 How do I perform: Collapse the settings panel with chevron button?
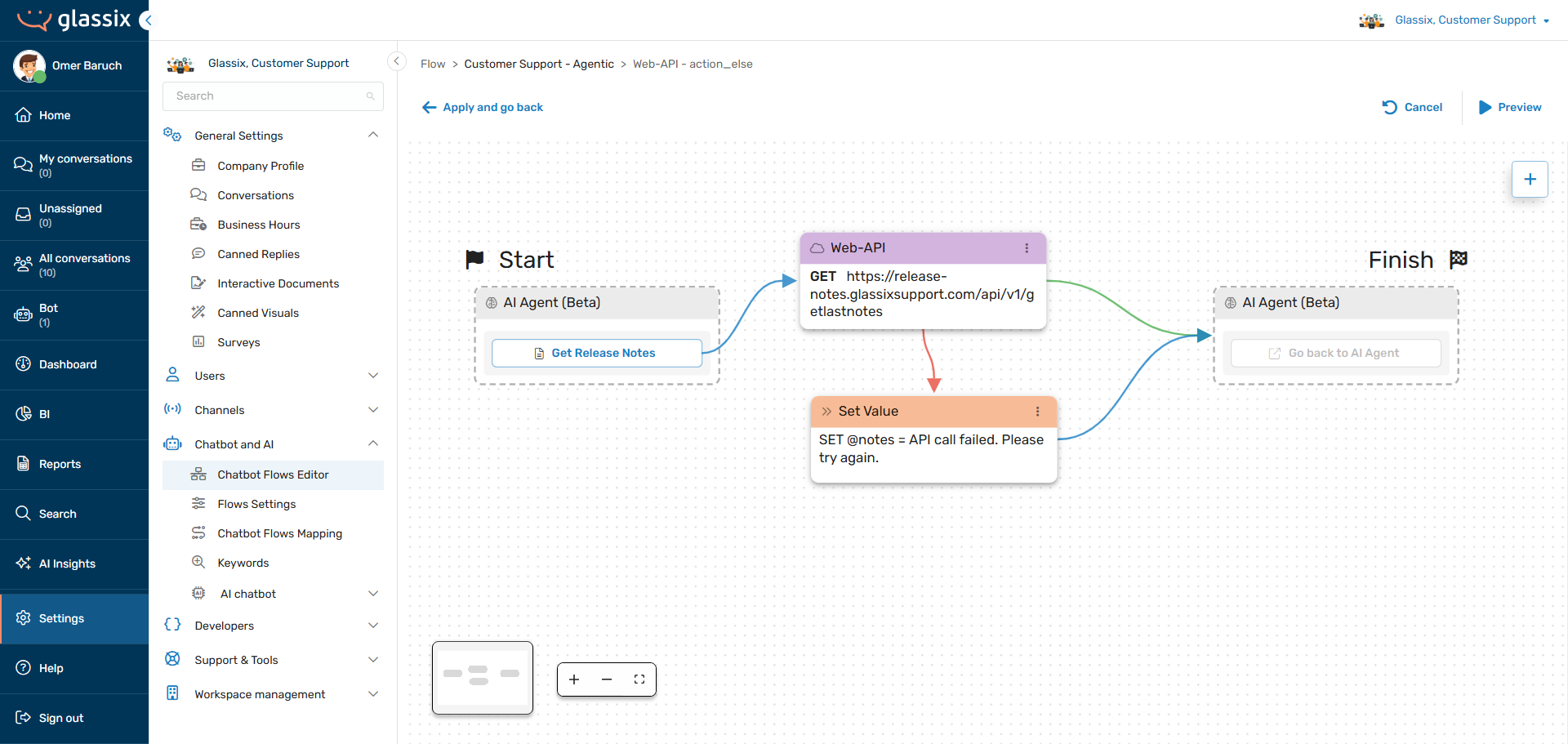(397, 61)
